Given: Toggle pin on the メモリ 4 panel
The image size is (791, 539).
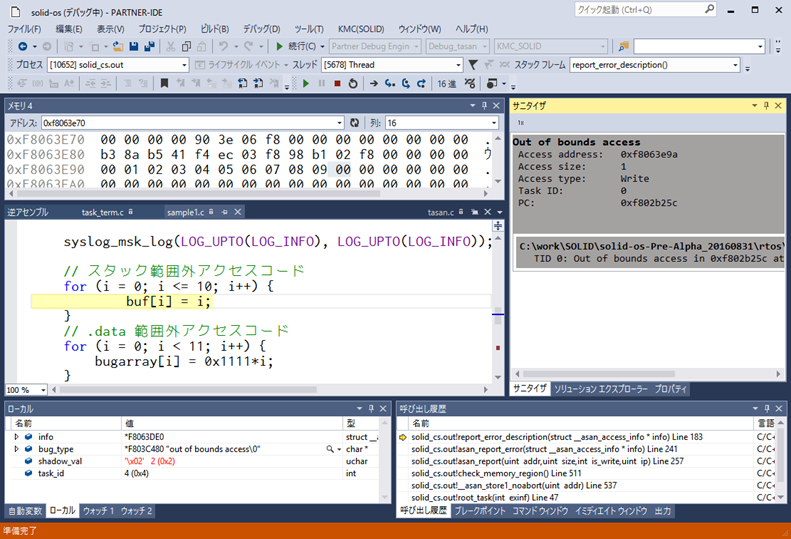Looking at the screenshot, I should [x=486, y=104].
